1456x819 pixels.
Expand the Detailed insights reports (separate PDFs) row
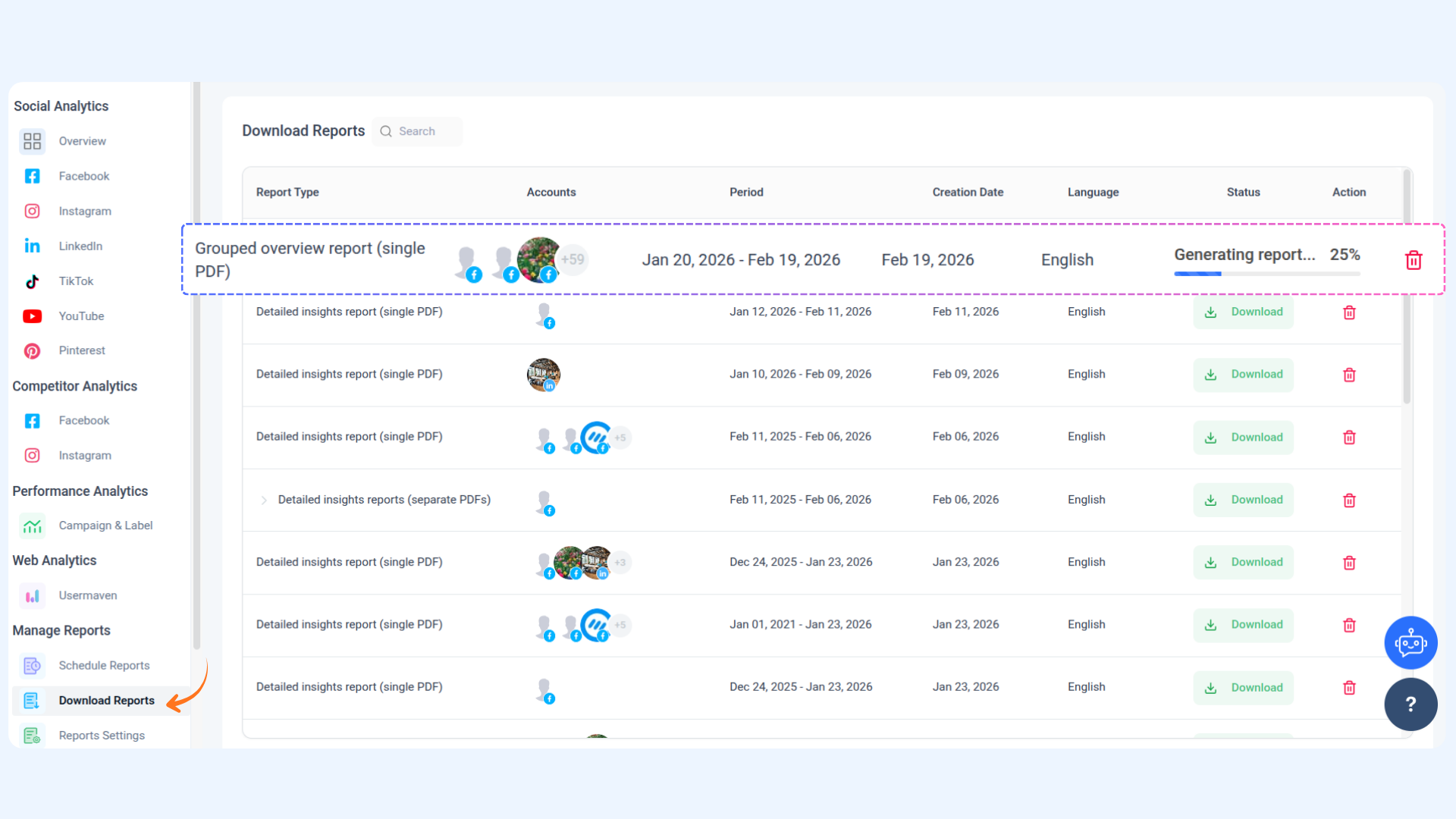pos(264,500)
